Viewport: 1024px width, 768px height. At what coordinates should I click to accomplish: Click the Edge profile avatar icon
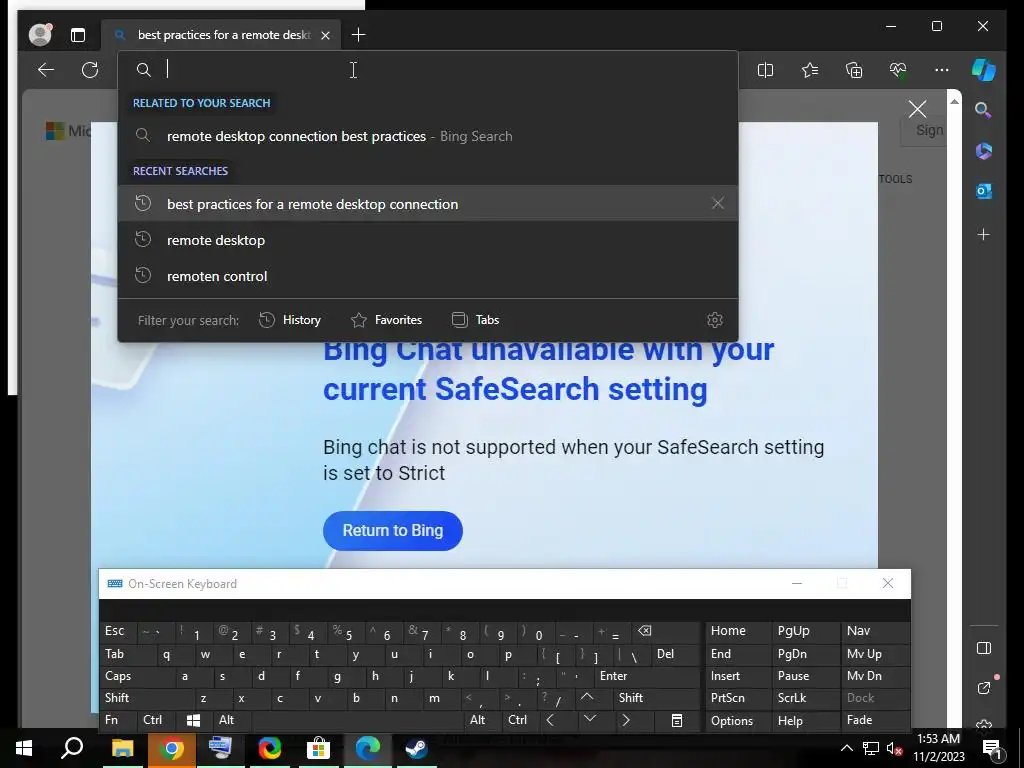(40, 35)
